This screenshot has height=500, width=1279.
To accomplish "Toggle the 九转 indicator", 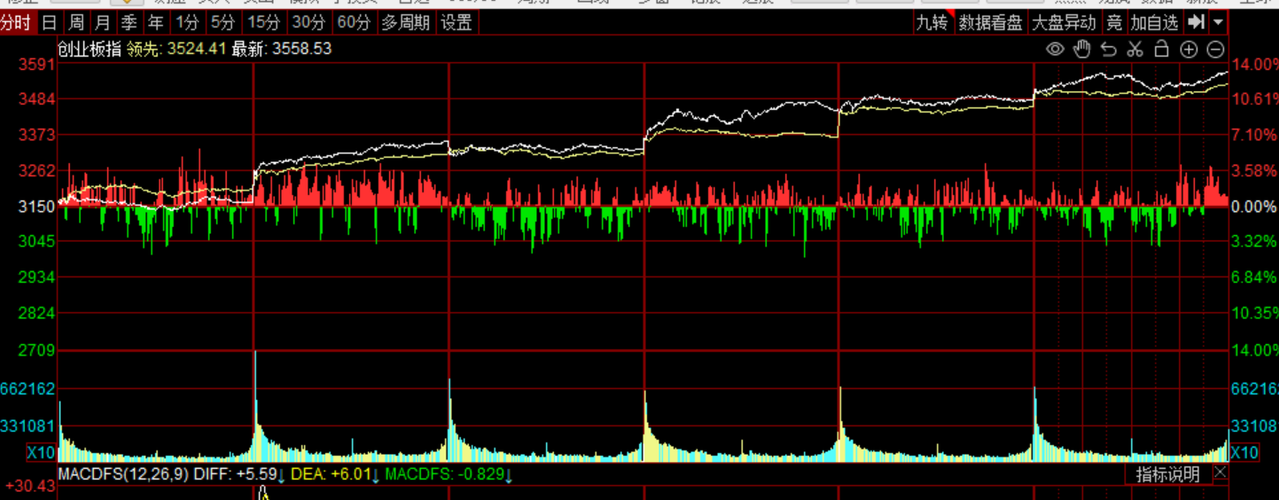I will click(932, 22).
